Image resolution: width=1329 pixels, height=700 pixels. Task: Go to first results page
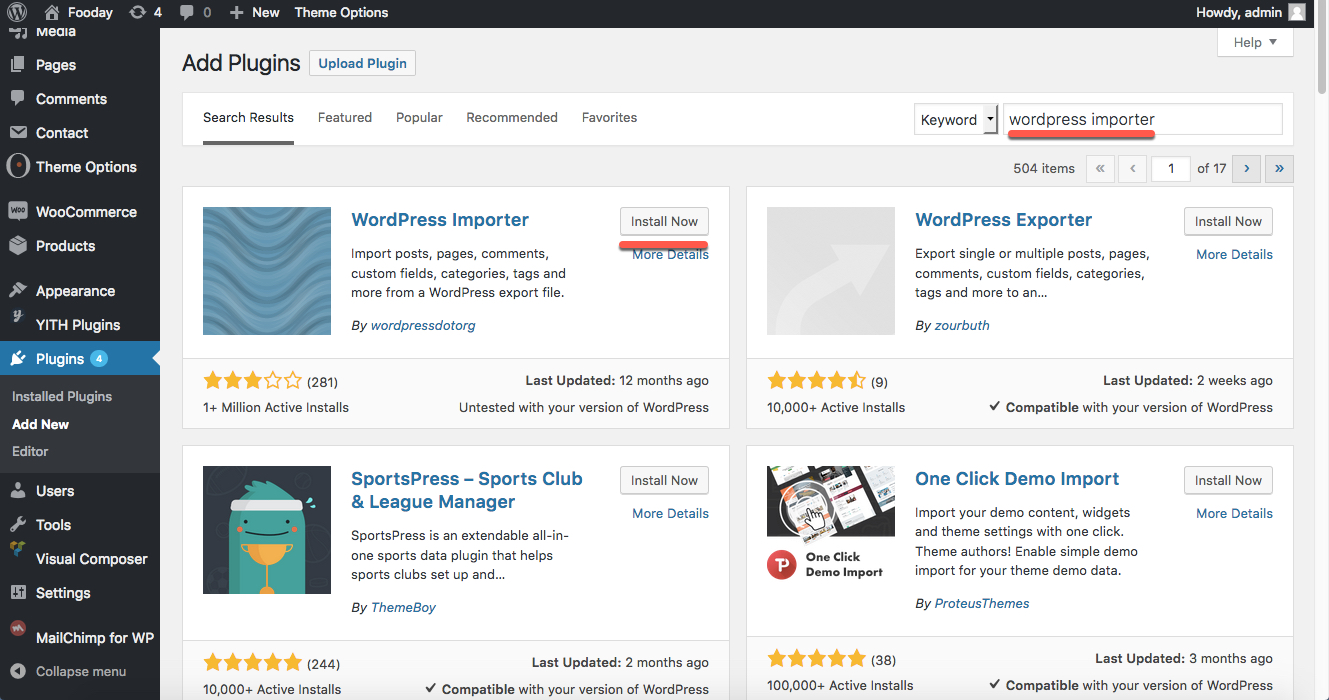[x=1100, y=168]
